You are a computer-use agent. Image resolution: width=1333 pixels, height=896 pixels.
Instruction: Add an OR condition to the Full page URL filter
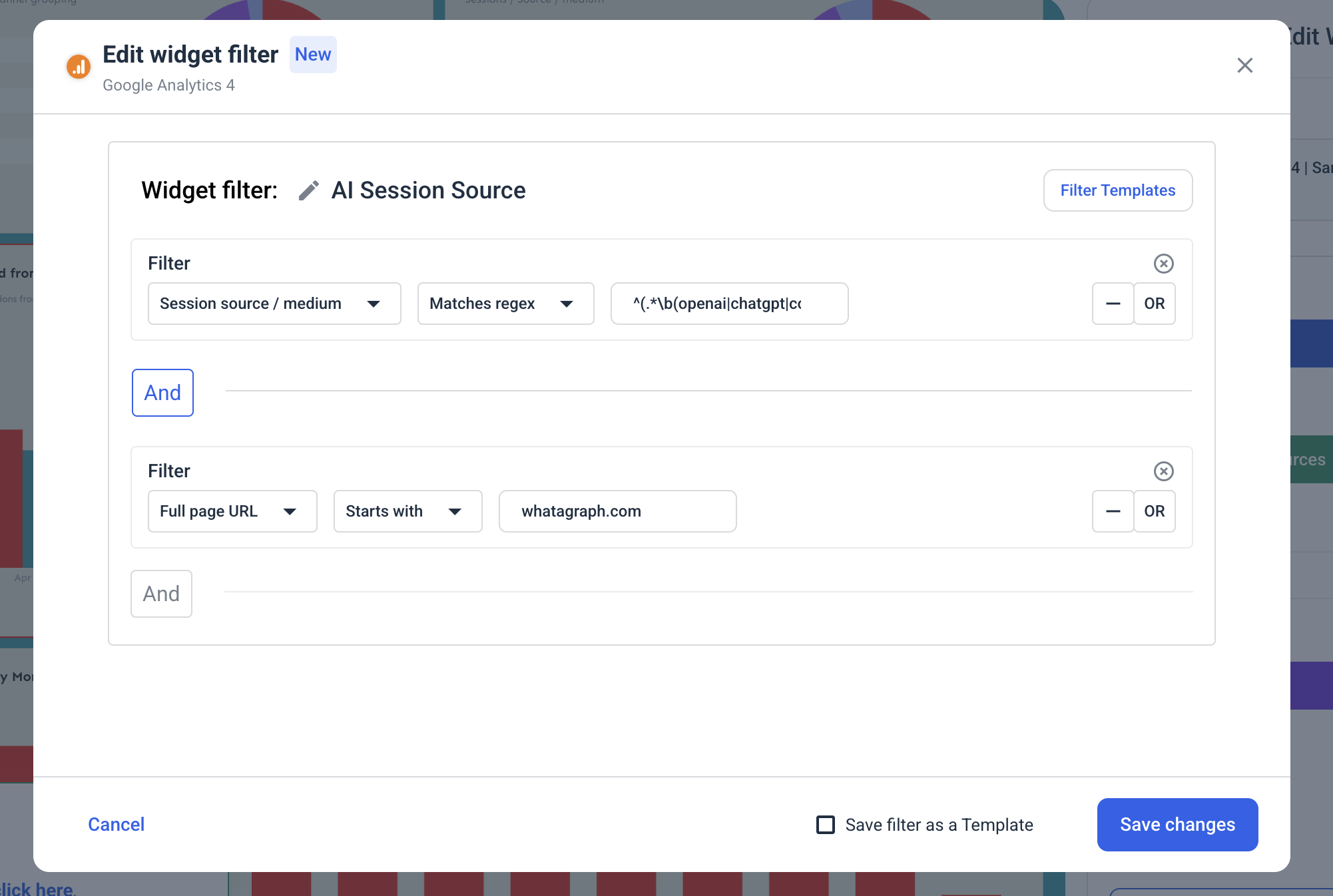1155,511
